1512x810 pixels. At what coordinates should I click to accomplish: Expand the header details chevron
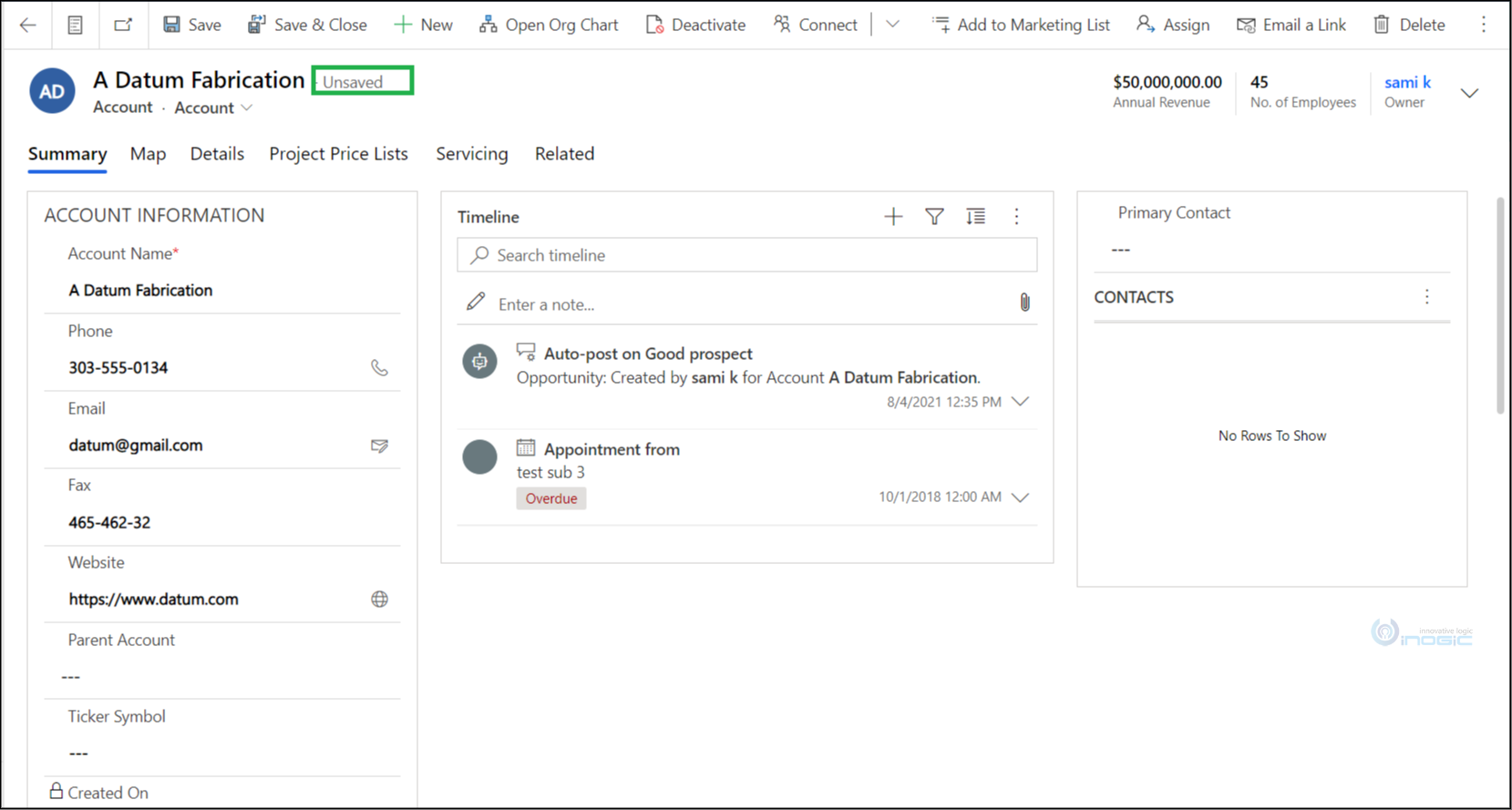coord(1469,93)
